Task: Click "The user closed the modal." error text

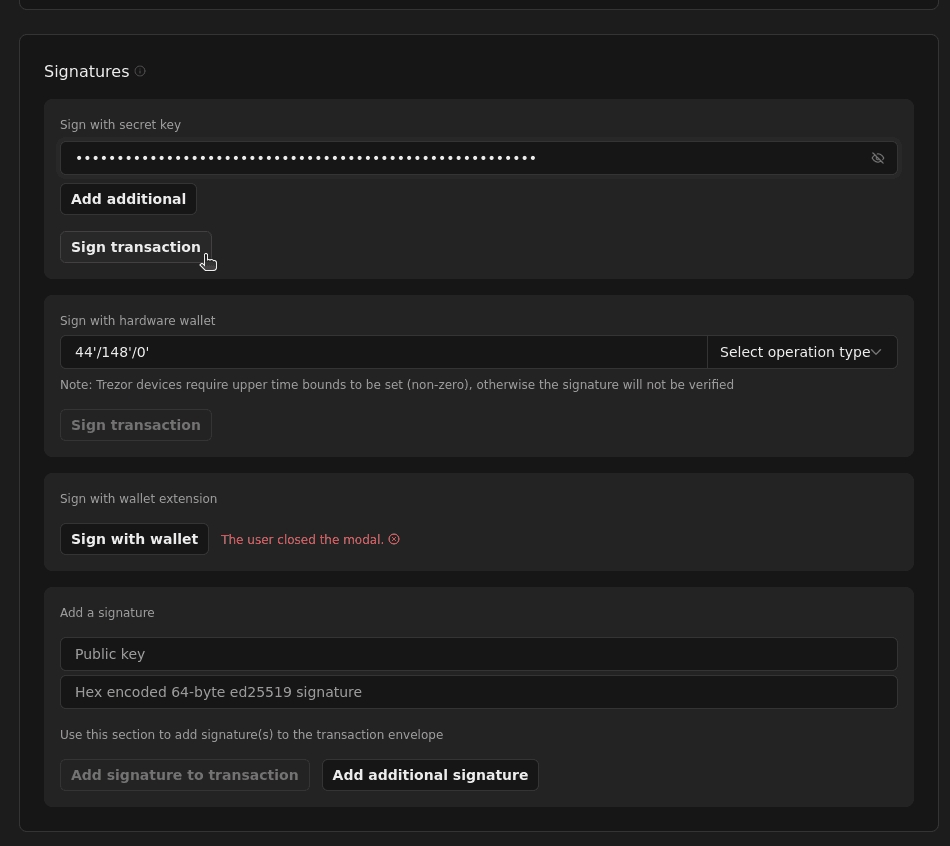Action: click(302, 539)
